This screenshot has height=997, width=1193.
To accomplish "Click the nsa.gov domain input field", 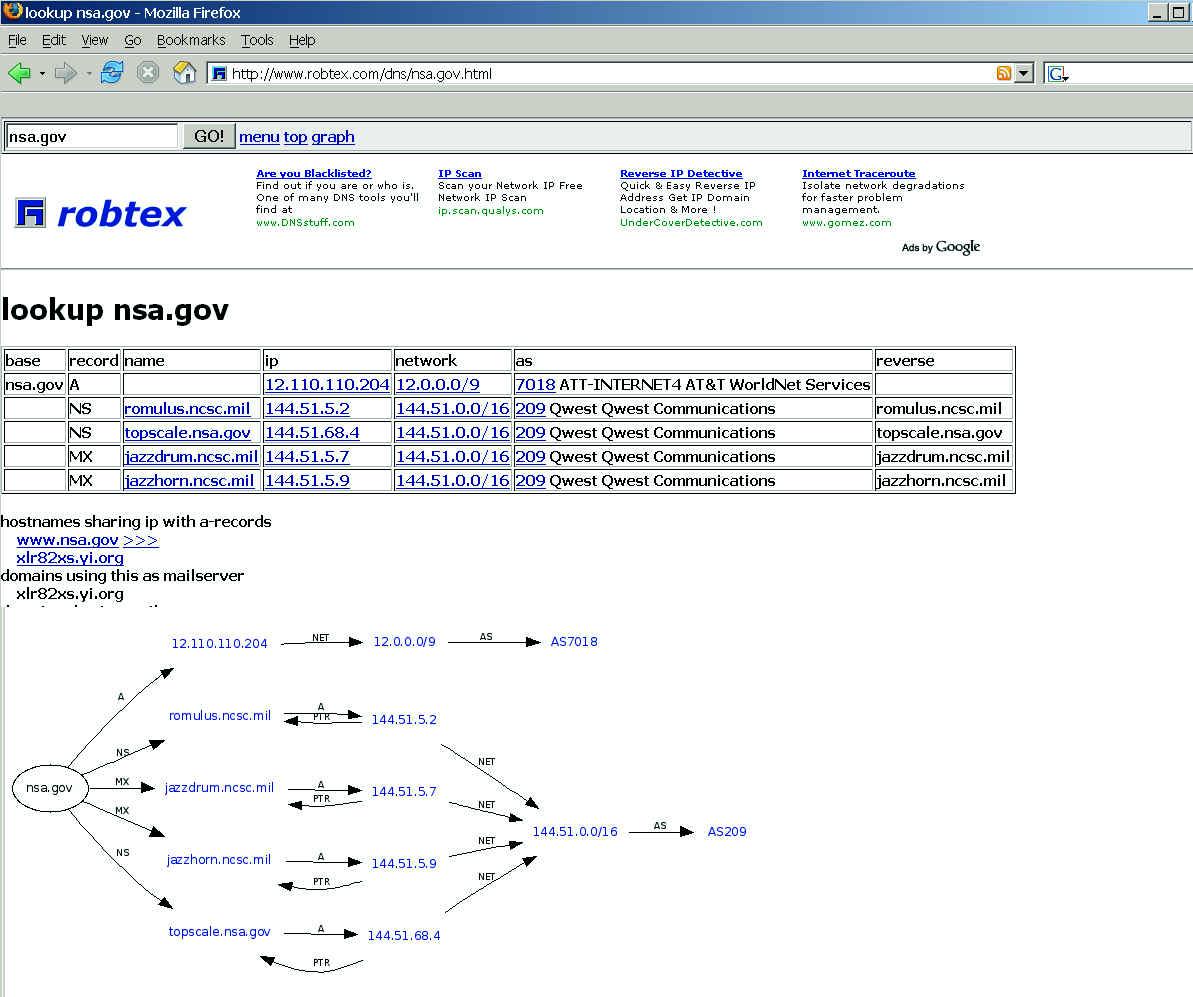I will (91, 136).
